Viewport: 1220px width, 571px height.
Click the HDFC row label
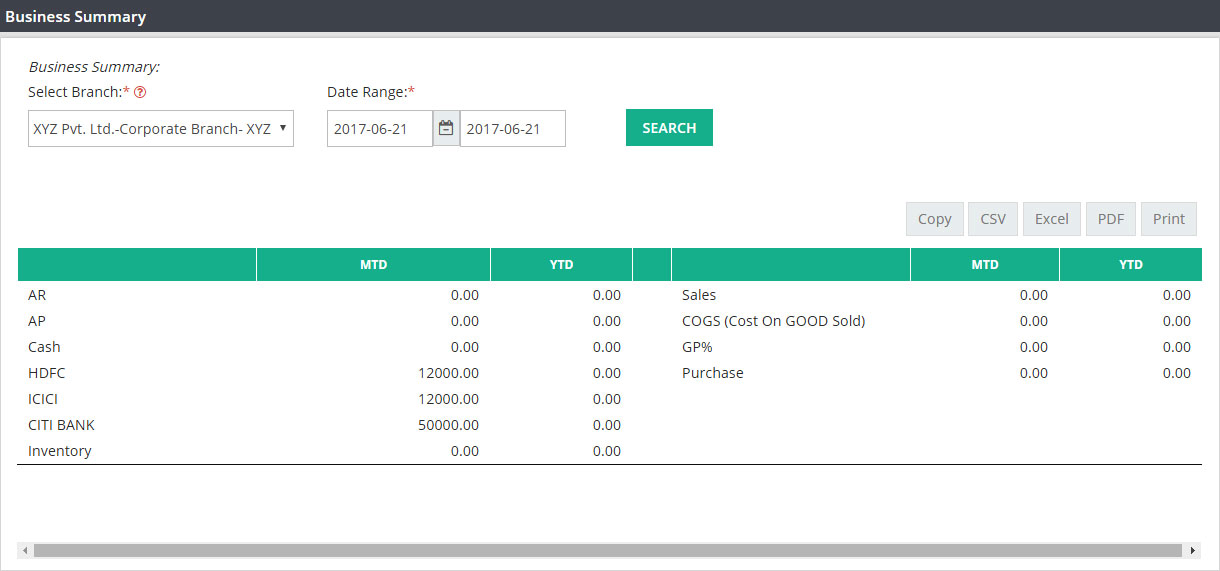point(46,373)
